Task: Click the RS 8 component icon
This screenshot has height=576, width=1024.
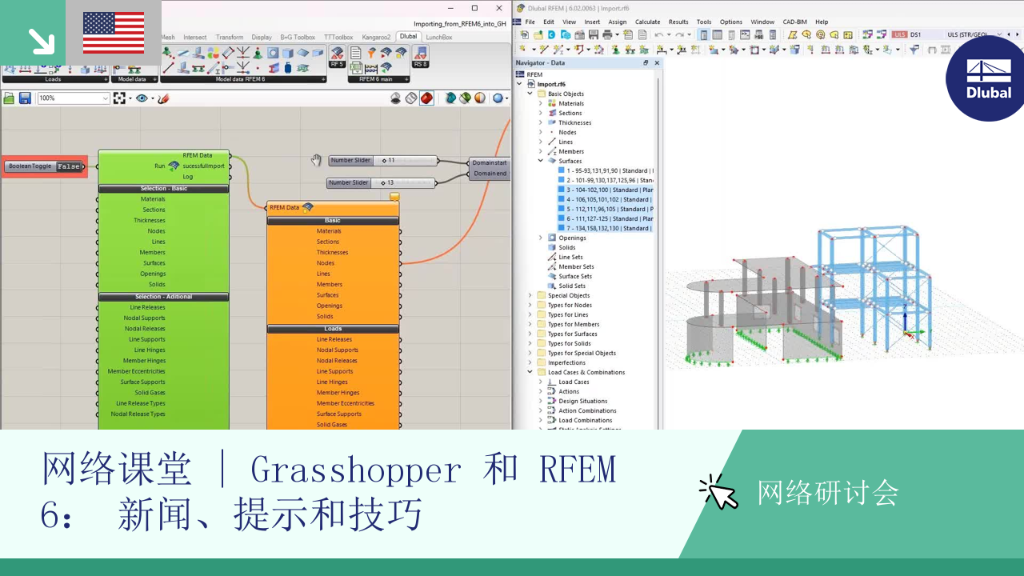Action: pyautogui.click(x=421, y=57)
